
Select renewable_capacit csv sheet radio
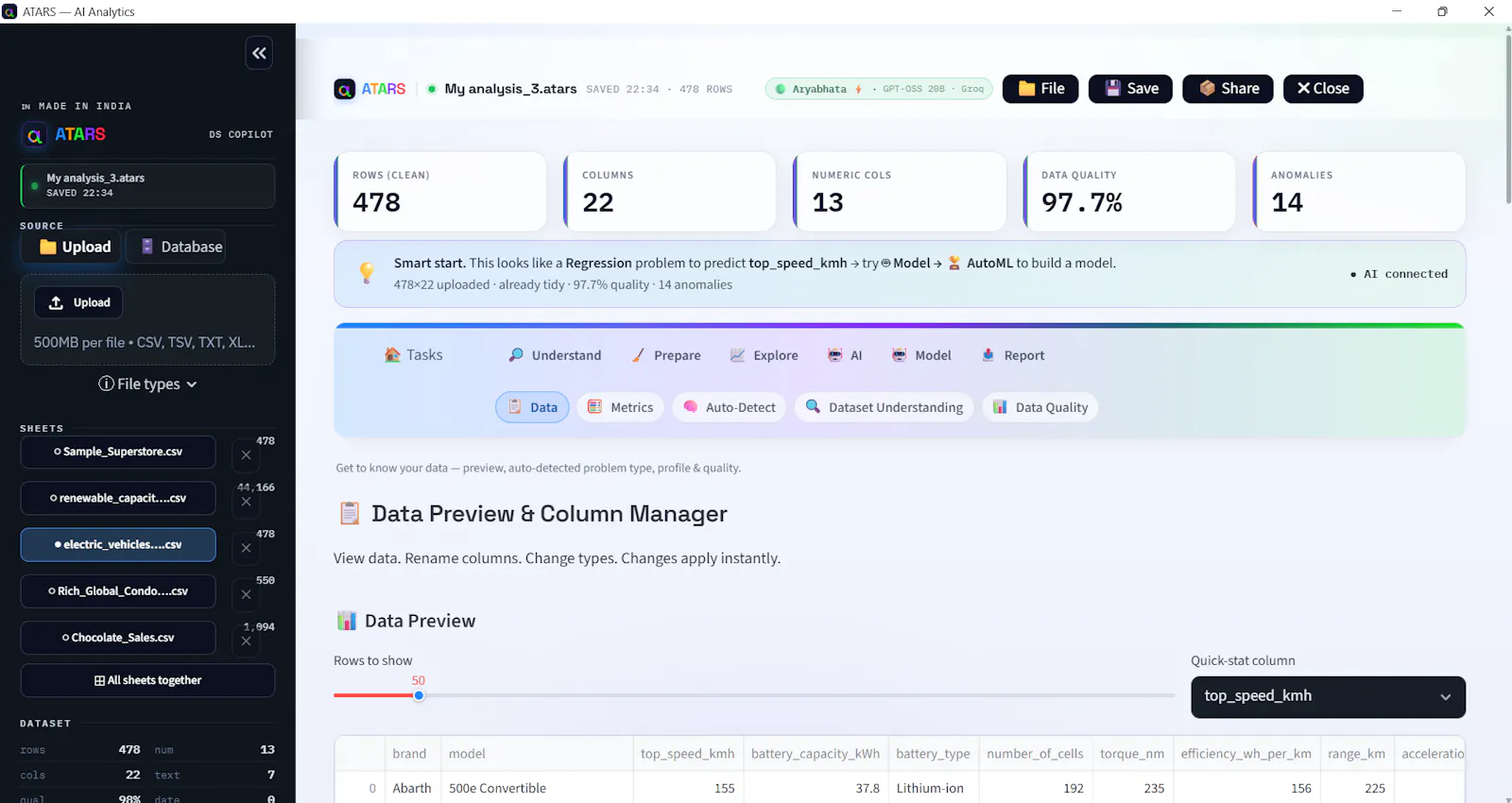118,498
